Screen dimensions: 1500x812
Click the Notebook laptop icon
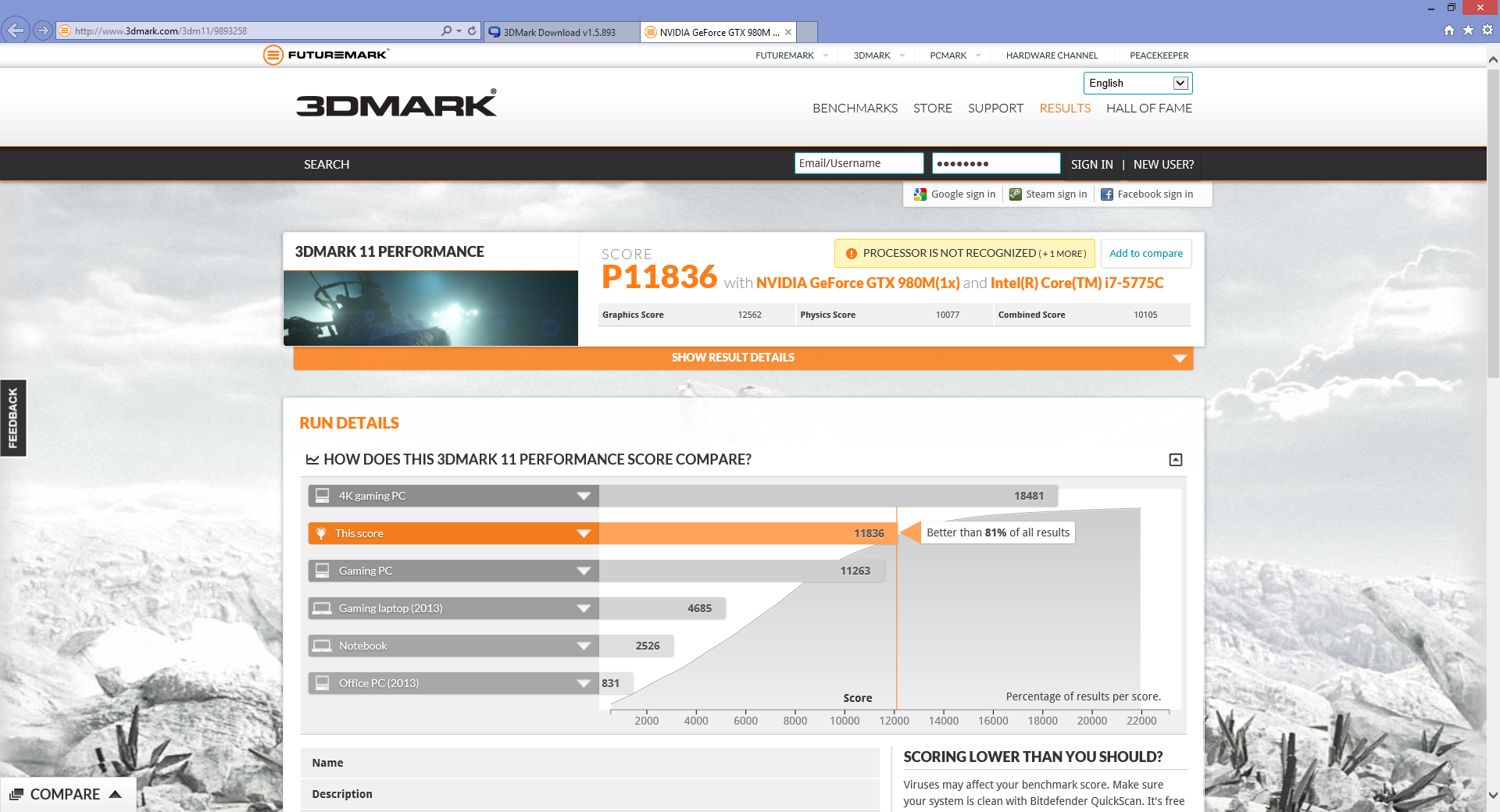click(x=322, y=646)
